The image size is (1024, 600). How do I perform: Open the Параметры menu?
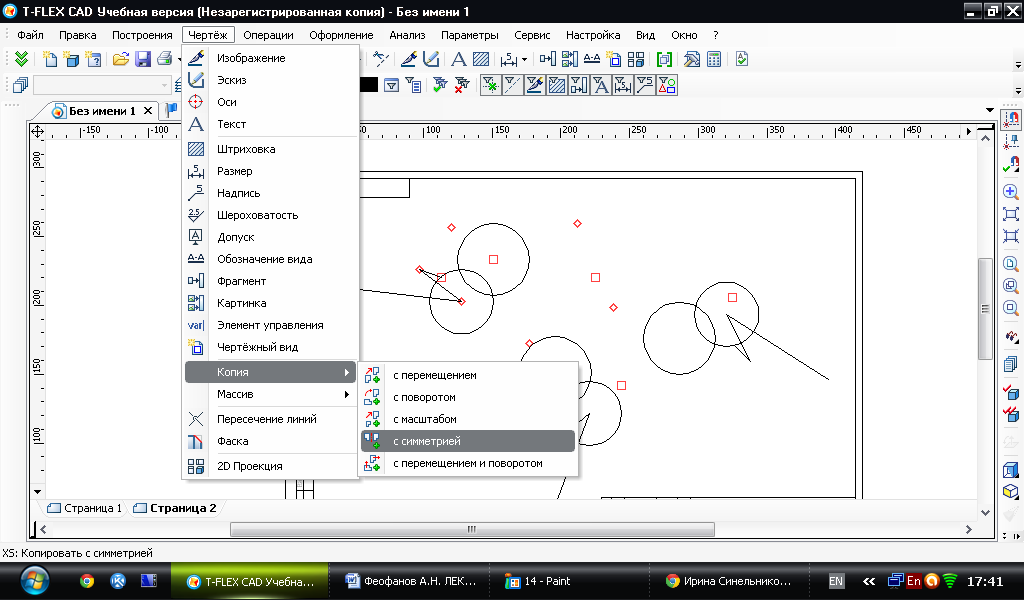pyautogui.click(x=470, y=35)
